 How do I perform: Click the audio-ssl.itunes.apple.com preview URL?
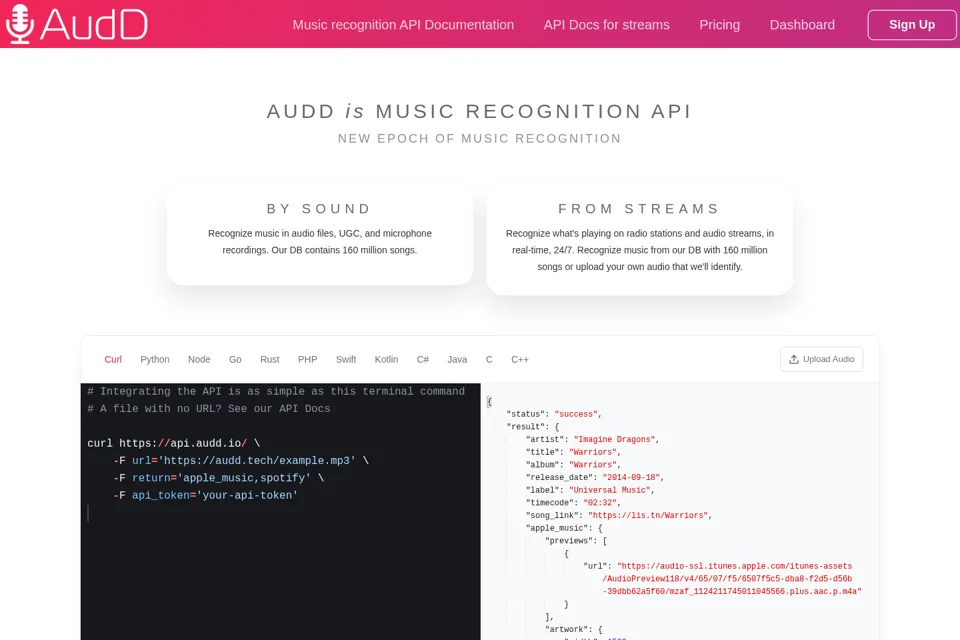(732, 579)
